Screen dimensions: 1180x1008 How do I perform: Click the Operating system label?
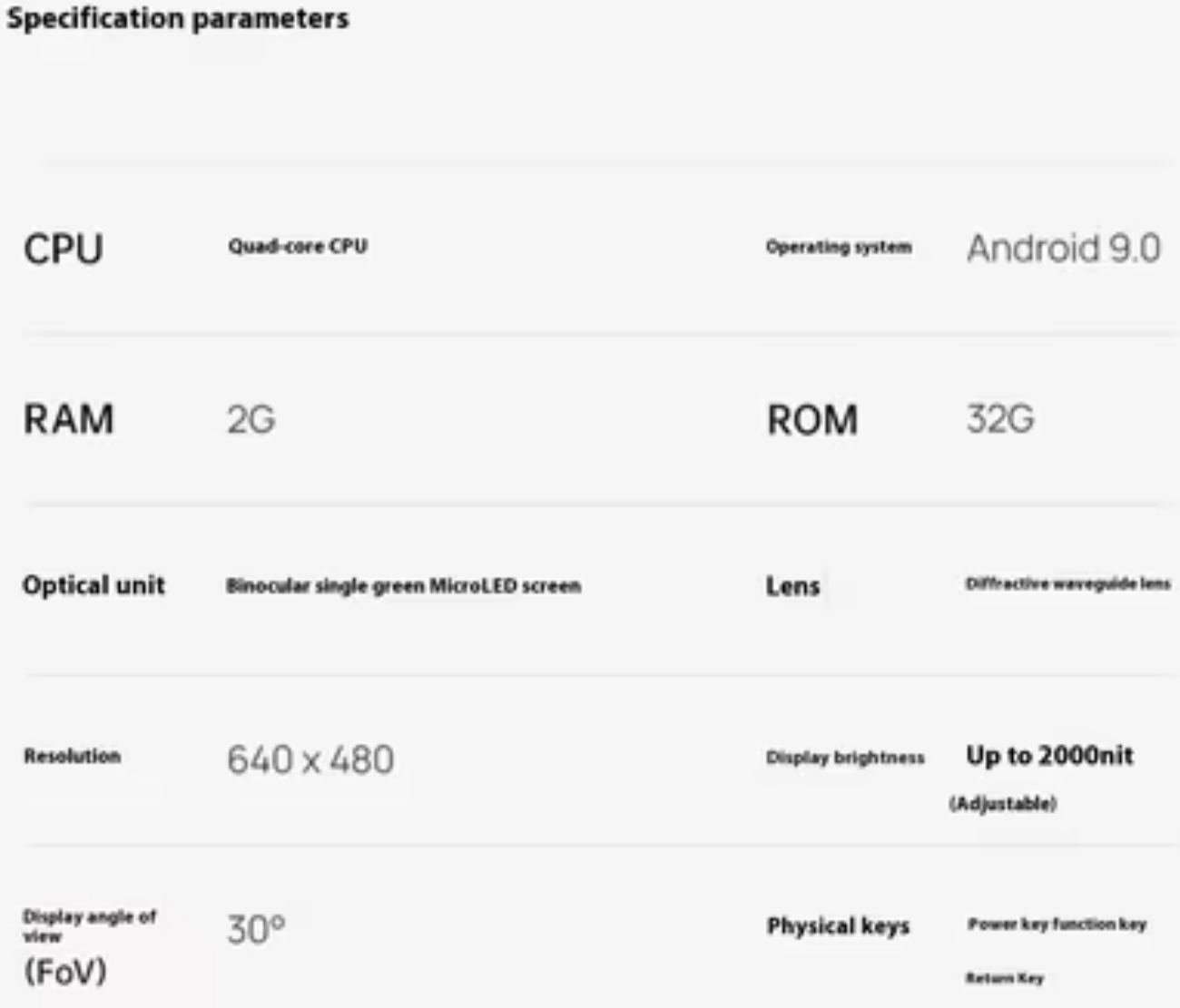tap(839, 247)
